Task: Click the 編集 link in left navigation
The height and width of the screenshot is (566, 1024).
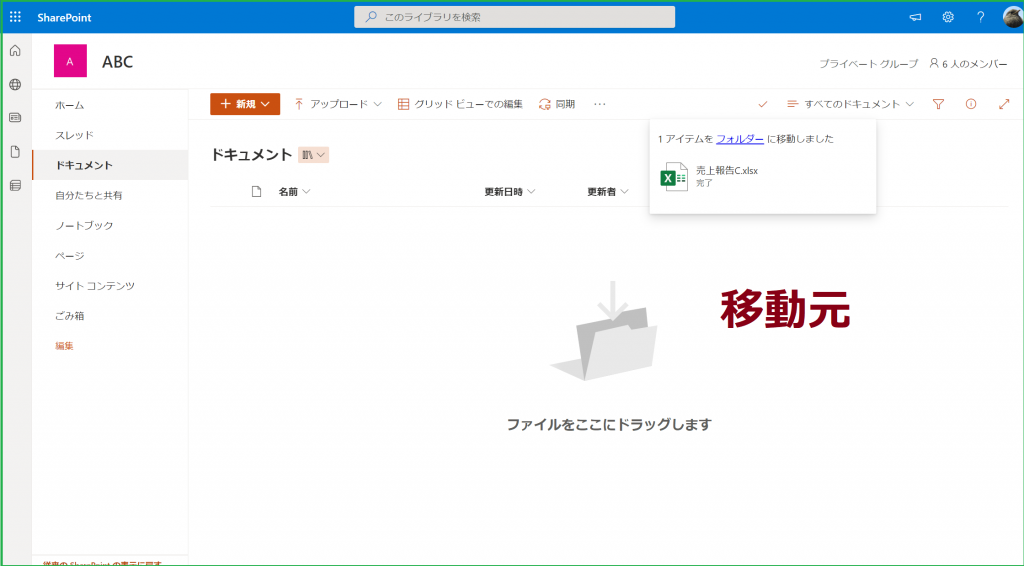Action: point(64,345)
